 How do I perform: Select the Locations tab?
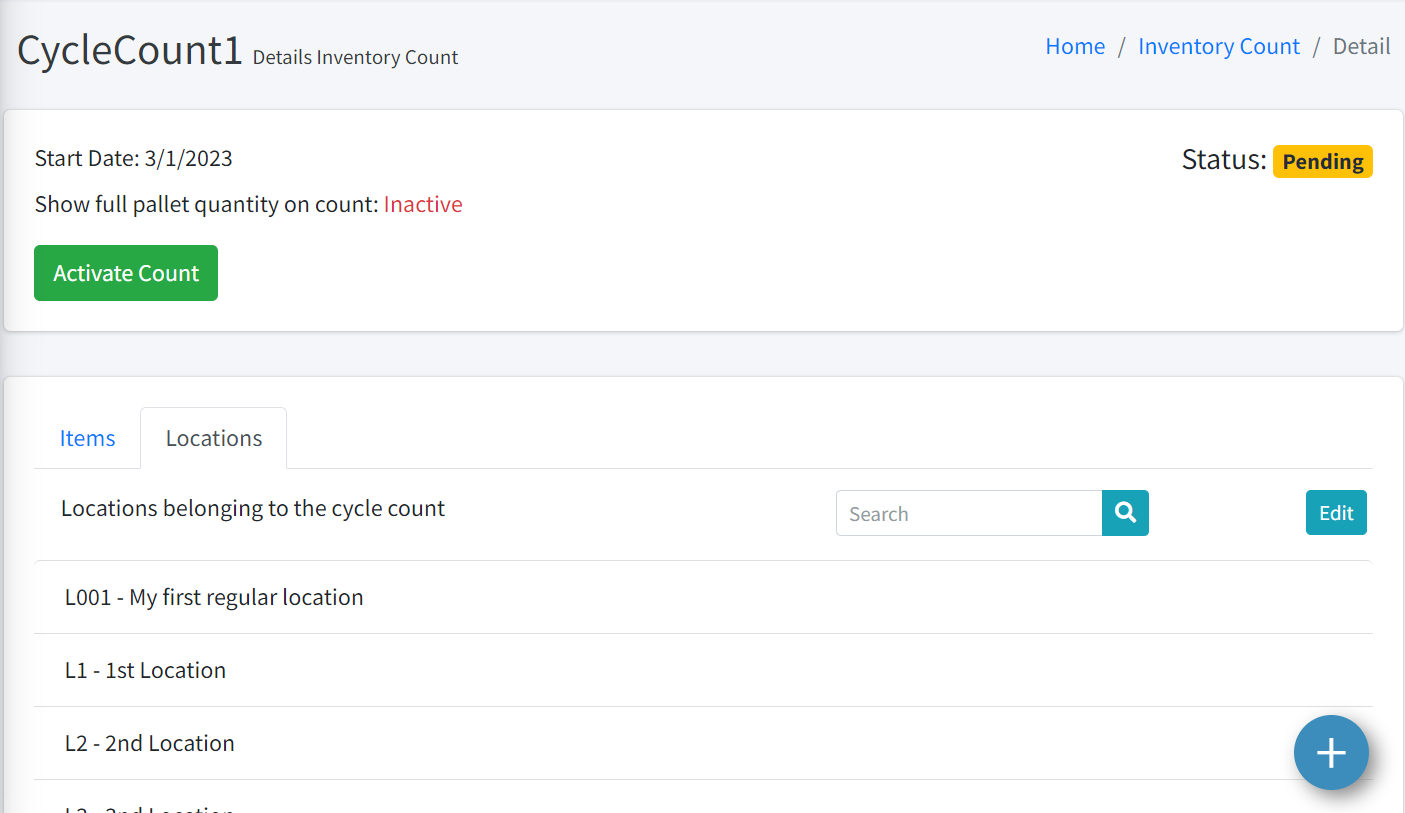point(214,438)
